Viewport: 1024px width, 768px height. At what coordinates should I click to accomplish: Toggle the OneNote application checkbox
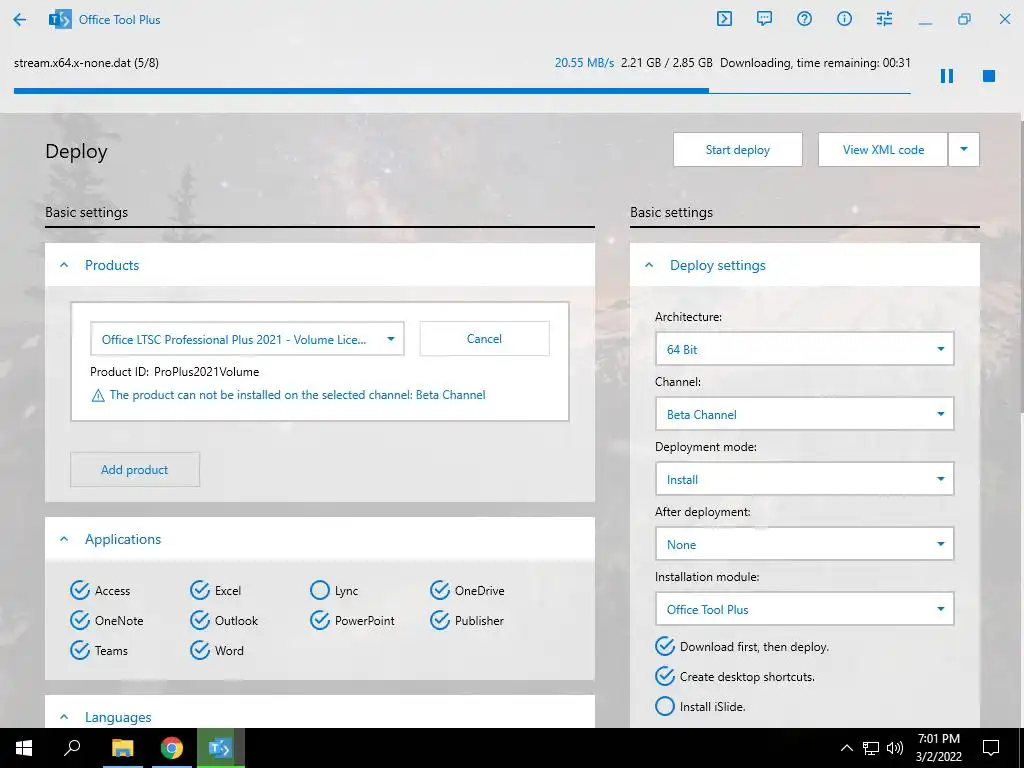click(x=80, y=620)
